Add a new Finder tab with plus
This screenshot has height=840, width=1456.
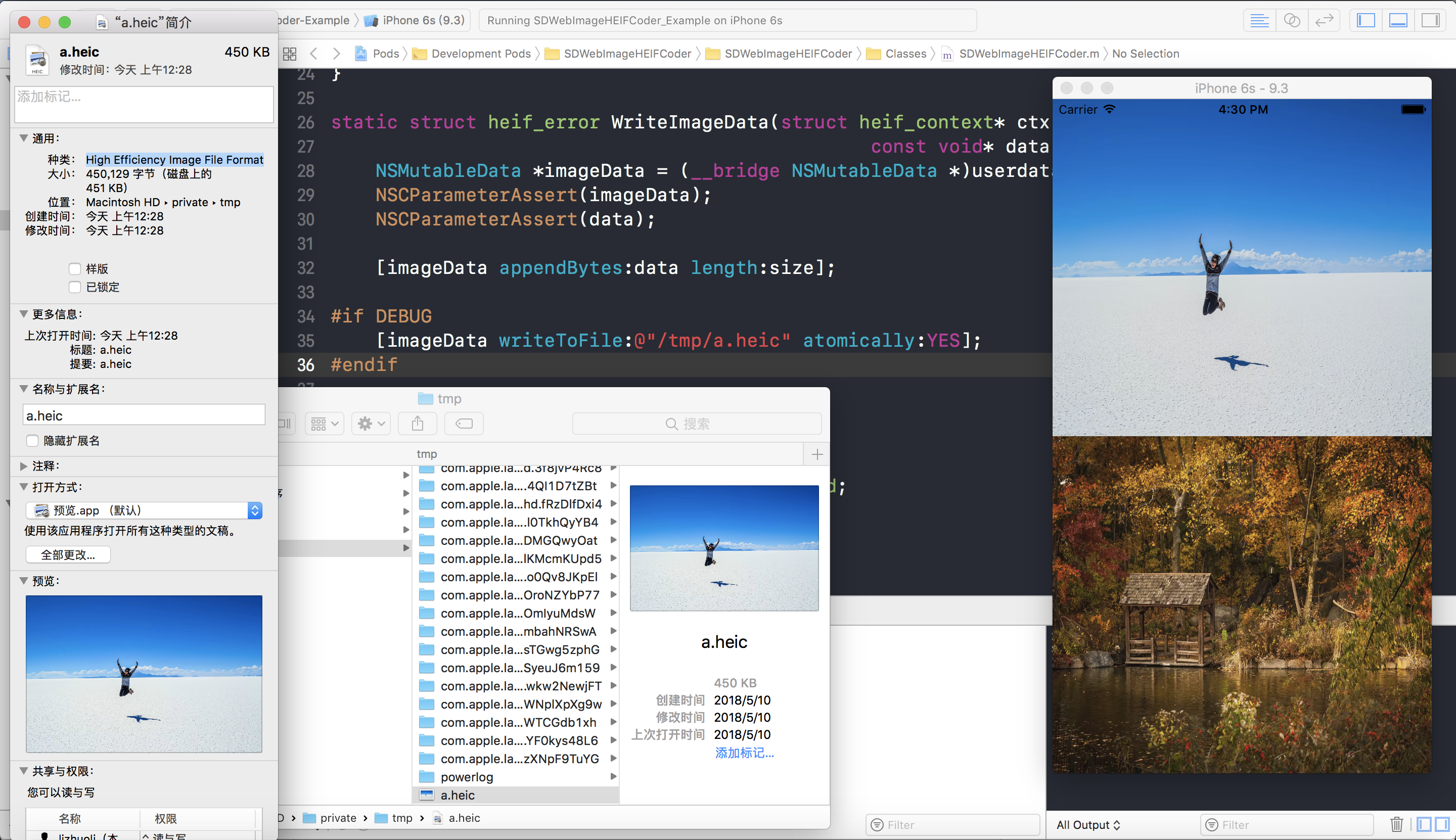coord(817,454)
